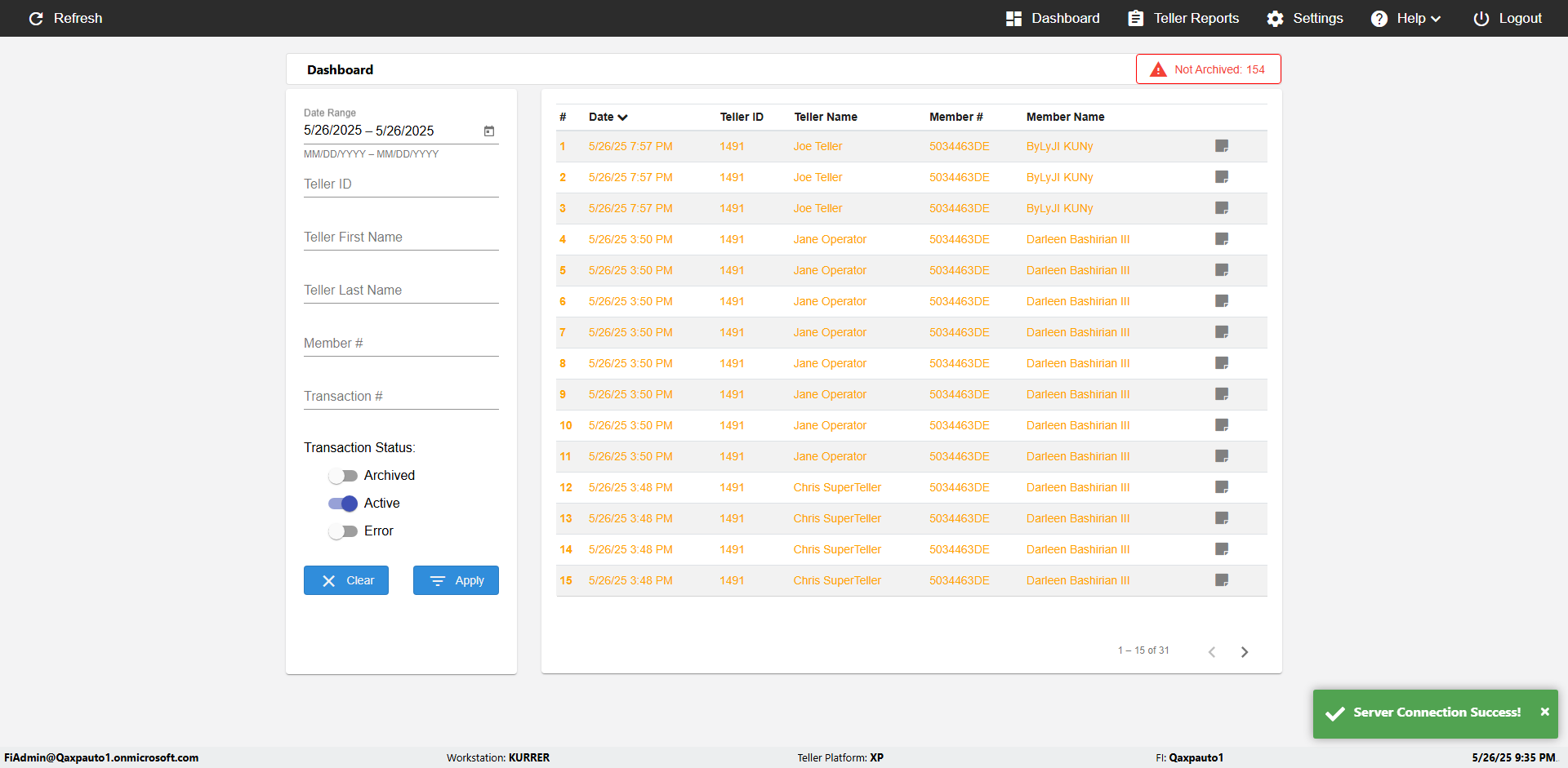
Task: Go to next page of results
Action: coord(1245,651)
